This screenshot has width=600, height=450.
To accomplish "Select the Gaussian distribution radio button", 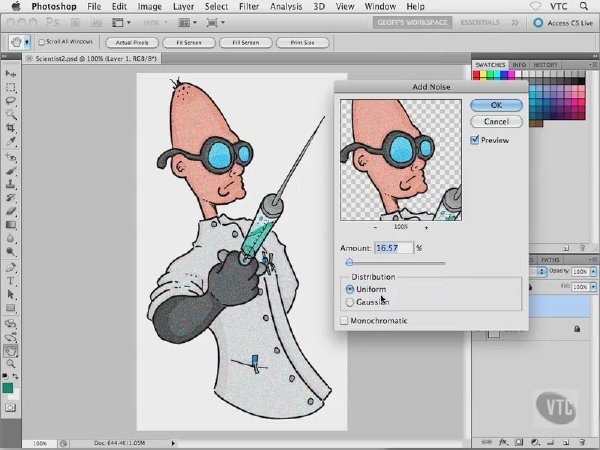I will click(350, 302).
